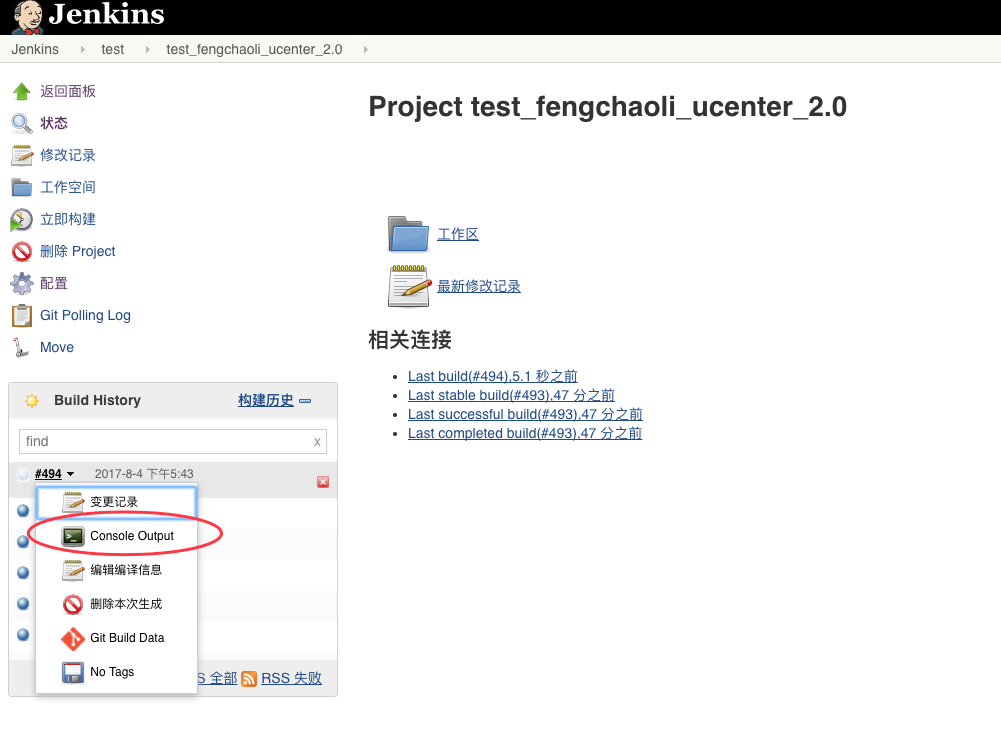Click the Move sidebar link
This screenshot has height=741, width=1001.
tap(57, 347)
